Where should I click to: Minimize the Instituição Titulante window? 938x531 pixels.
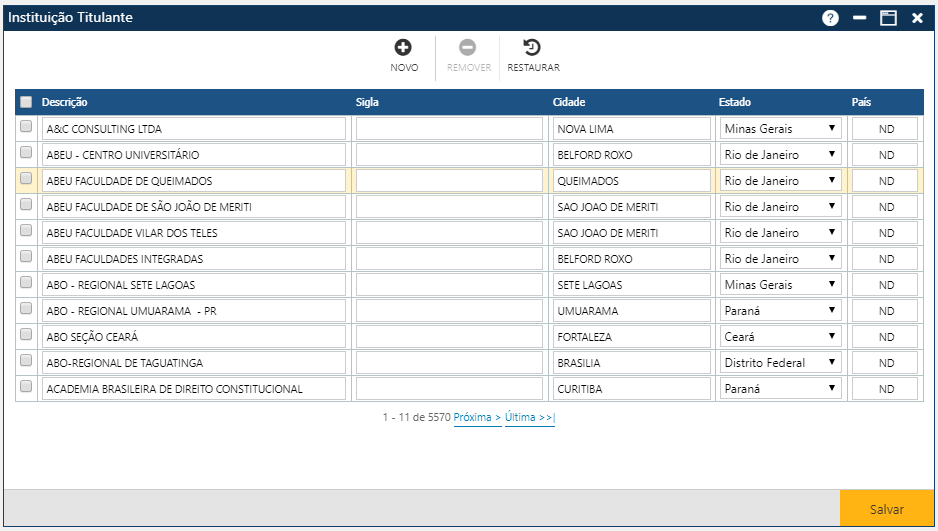[x=859, y=18]
